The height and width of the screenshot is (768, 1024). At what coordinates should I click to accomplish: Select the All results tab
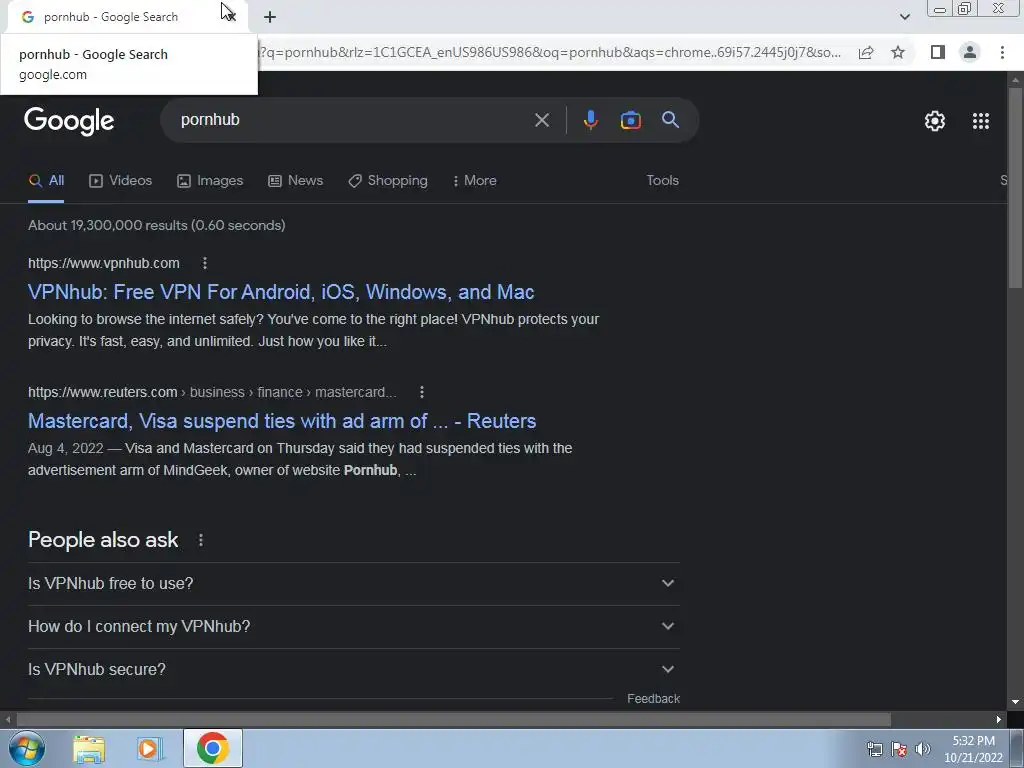(46, 181)
